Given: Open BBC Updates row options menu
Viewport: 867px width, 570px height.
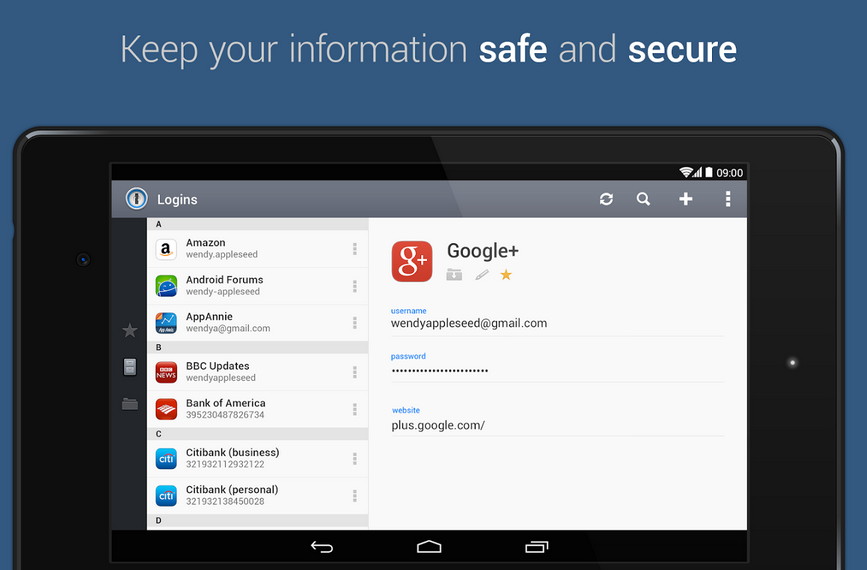Looking at the screenshot, I should pos(354,372).
